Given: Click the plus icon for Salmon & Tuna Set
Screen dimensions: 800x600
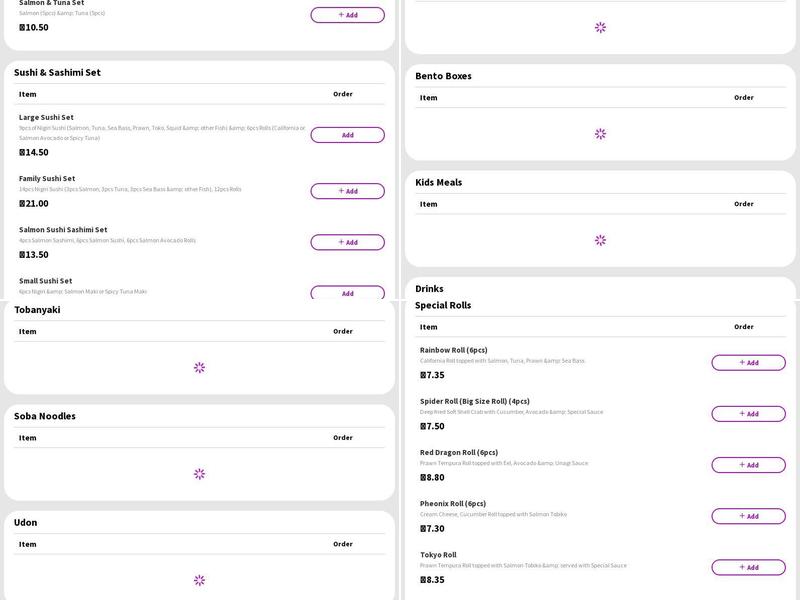Looking at the screenshot, I should pyautogui.click(x=341, y=15).
